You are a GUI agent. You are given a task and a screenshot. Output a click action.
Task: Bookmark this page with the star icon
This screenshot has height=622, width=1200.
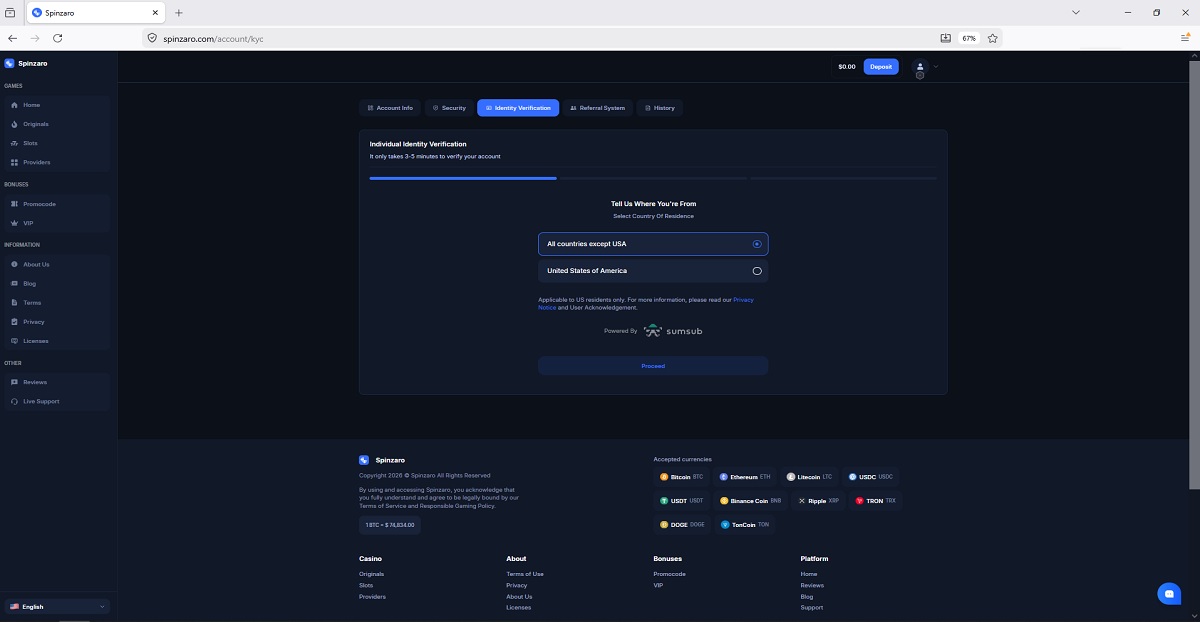[992, 38]
